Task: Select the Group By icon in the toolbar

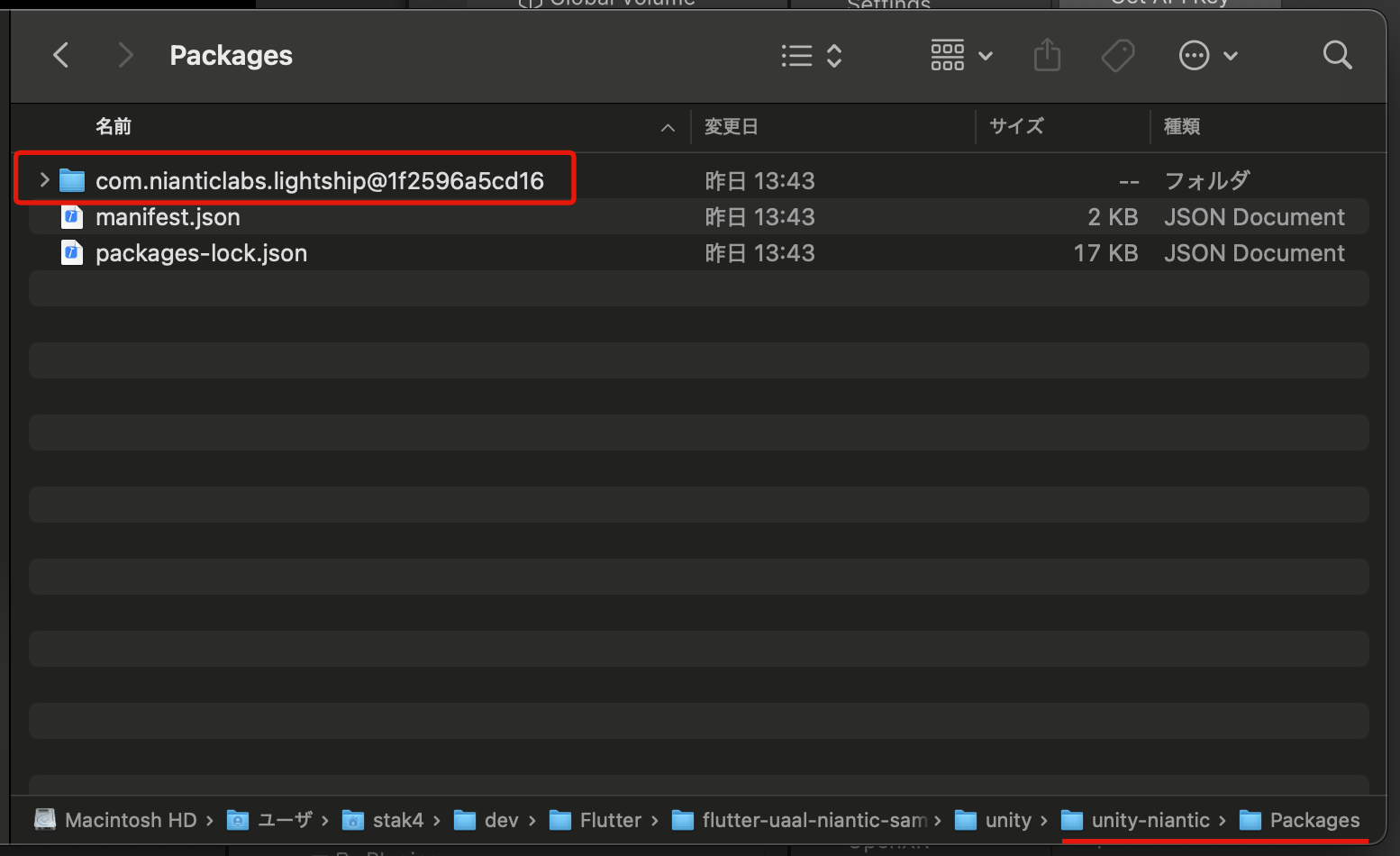Action: point(948,55)
